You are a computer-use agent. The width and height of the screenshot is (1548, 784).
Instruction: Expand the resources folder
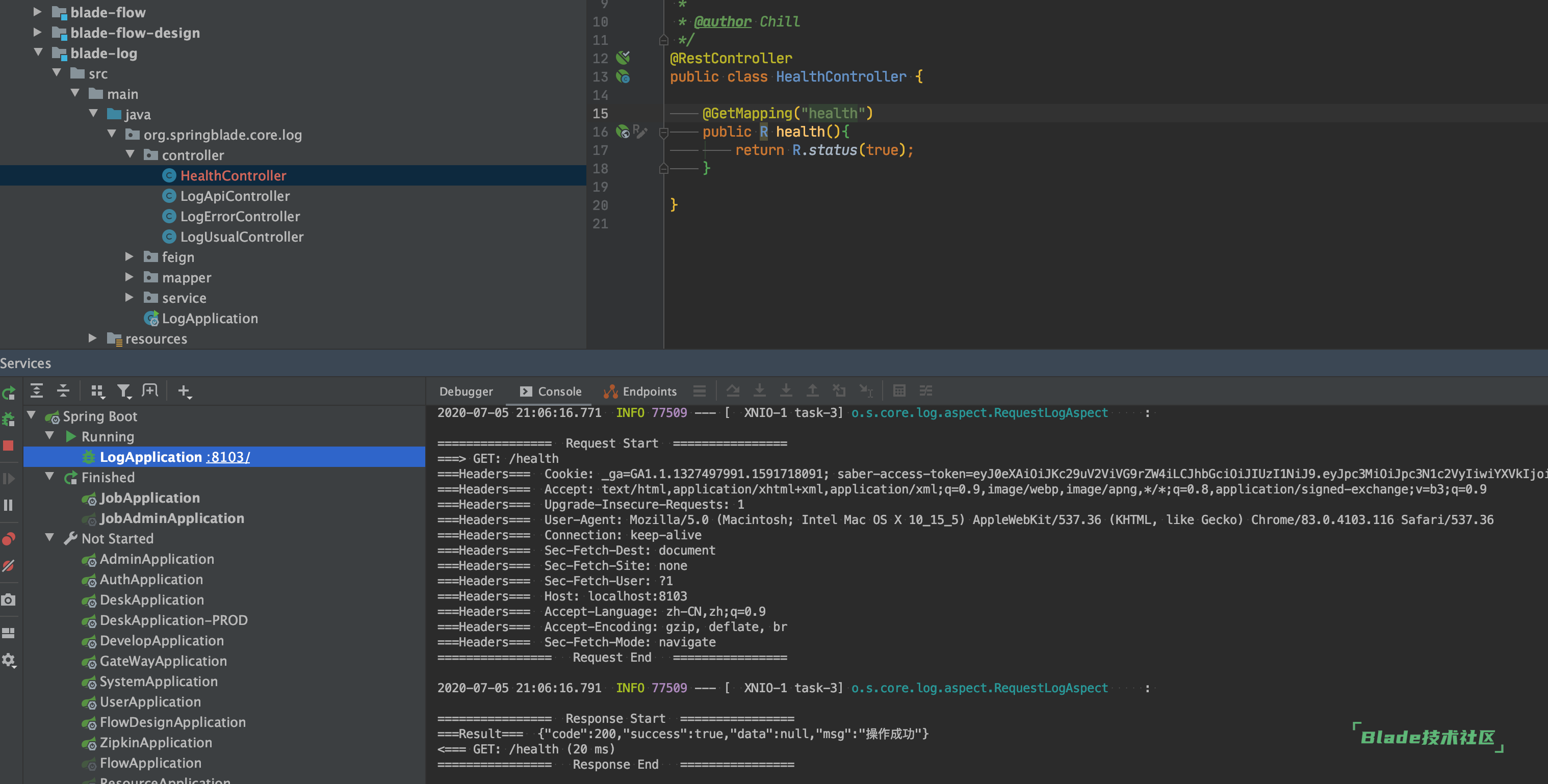click(93, 338)
